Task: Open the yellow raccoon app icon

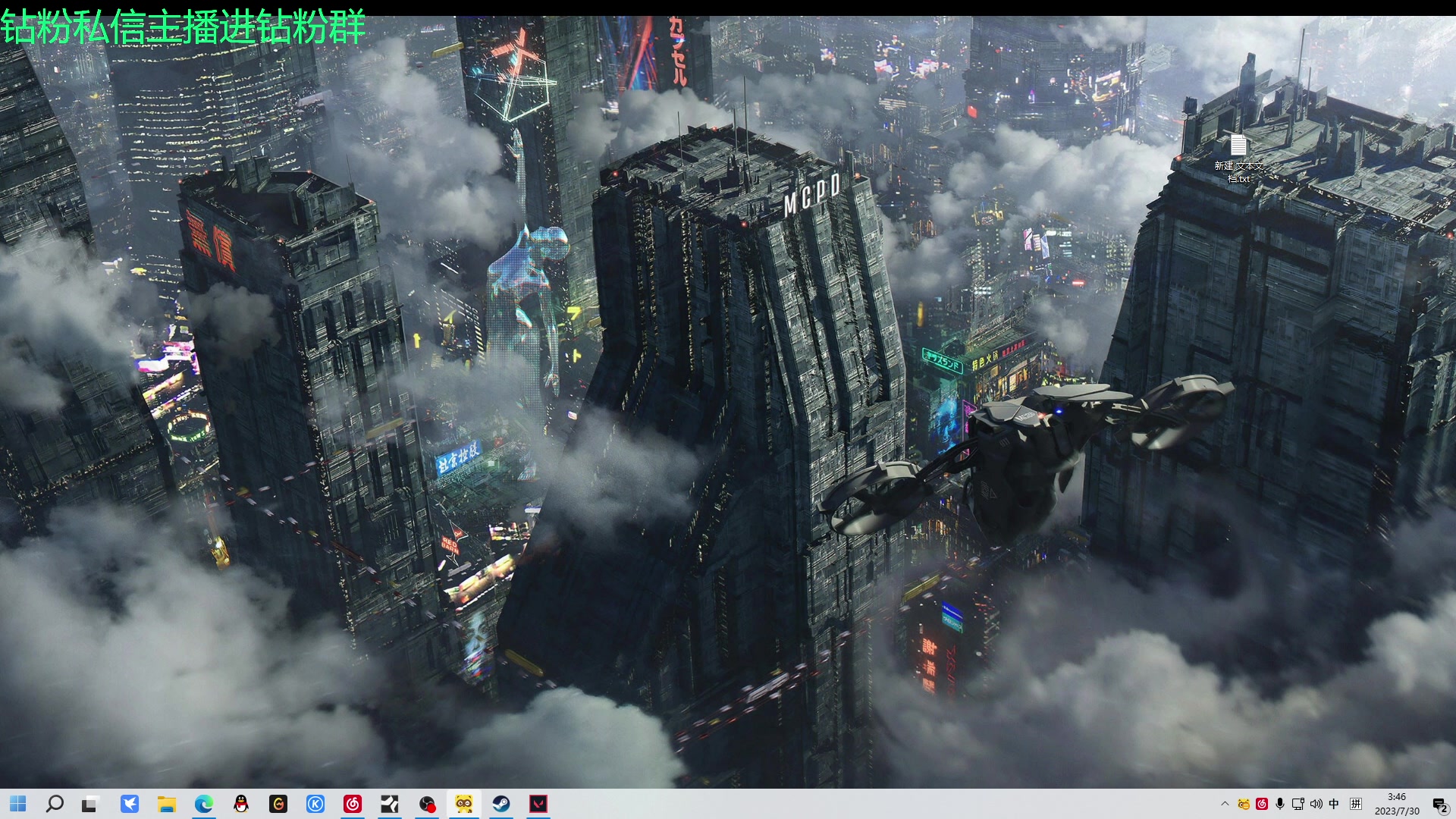Action: (464, 804)
